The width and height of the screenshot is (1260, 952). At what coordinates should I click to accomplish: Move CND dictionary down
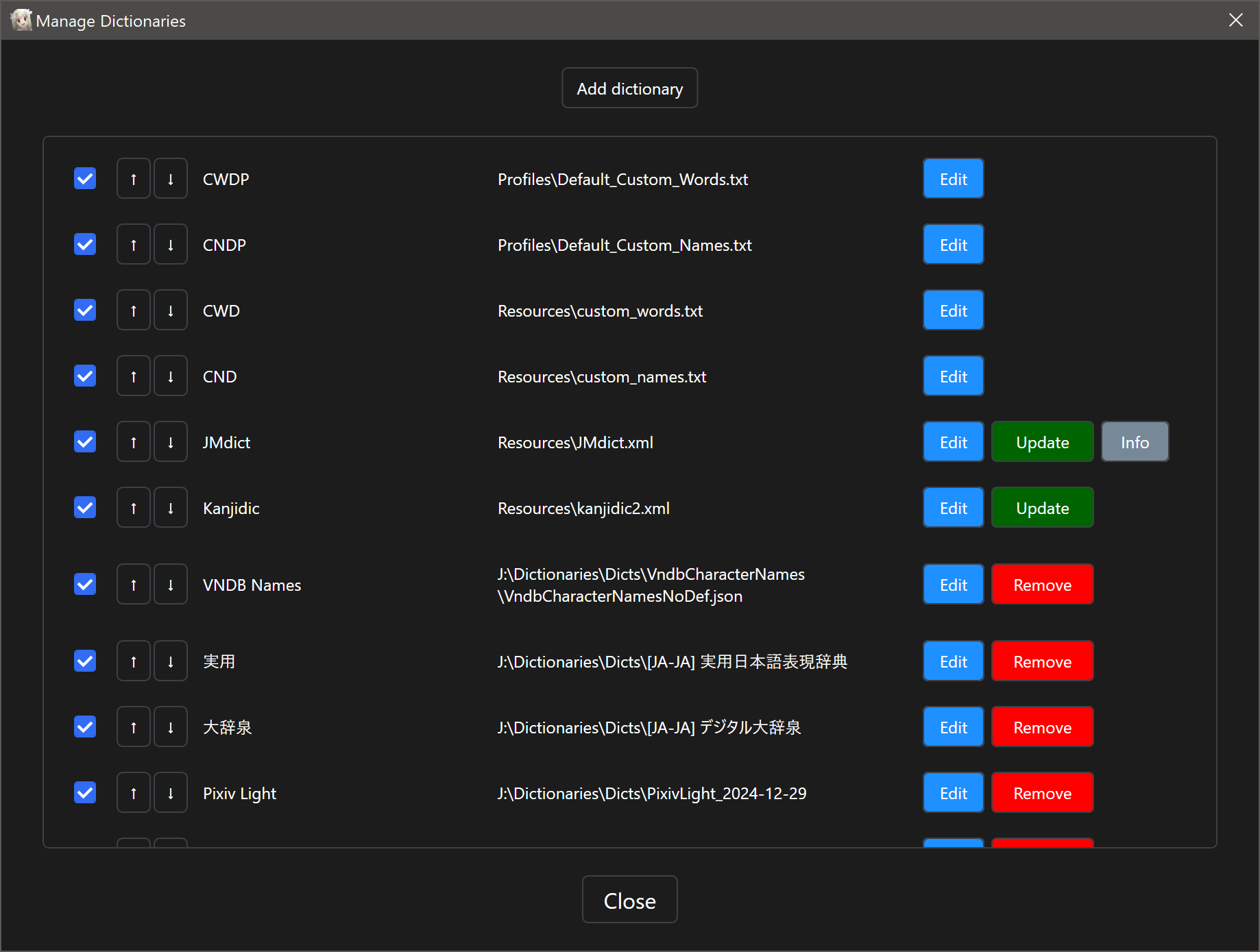click(x=171, y=376)
